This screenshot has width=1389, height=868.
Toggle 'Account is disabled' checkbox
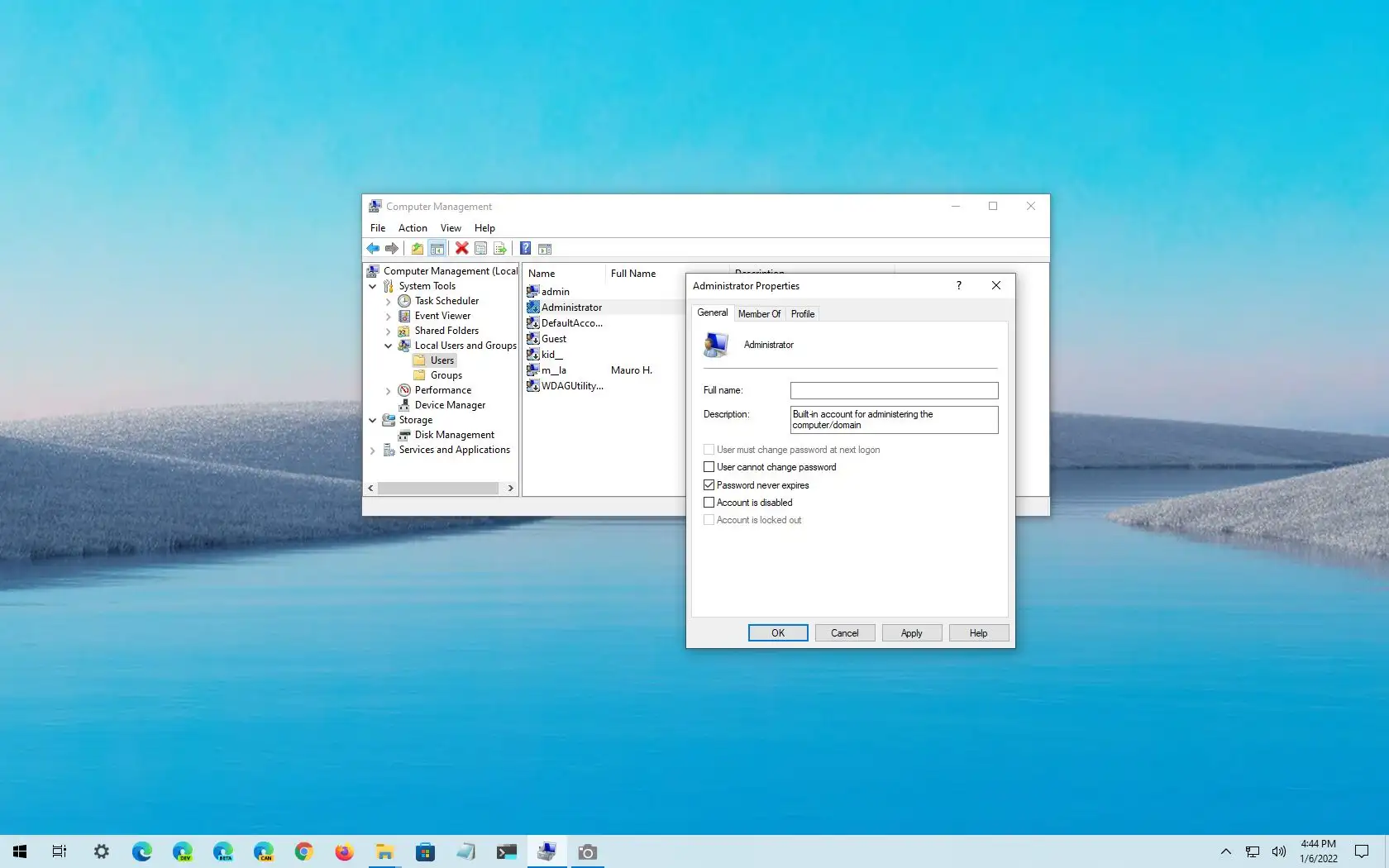click(709, 503)
